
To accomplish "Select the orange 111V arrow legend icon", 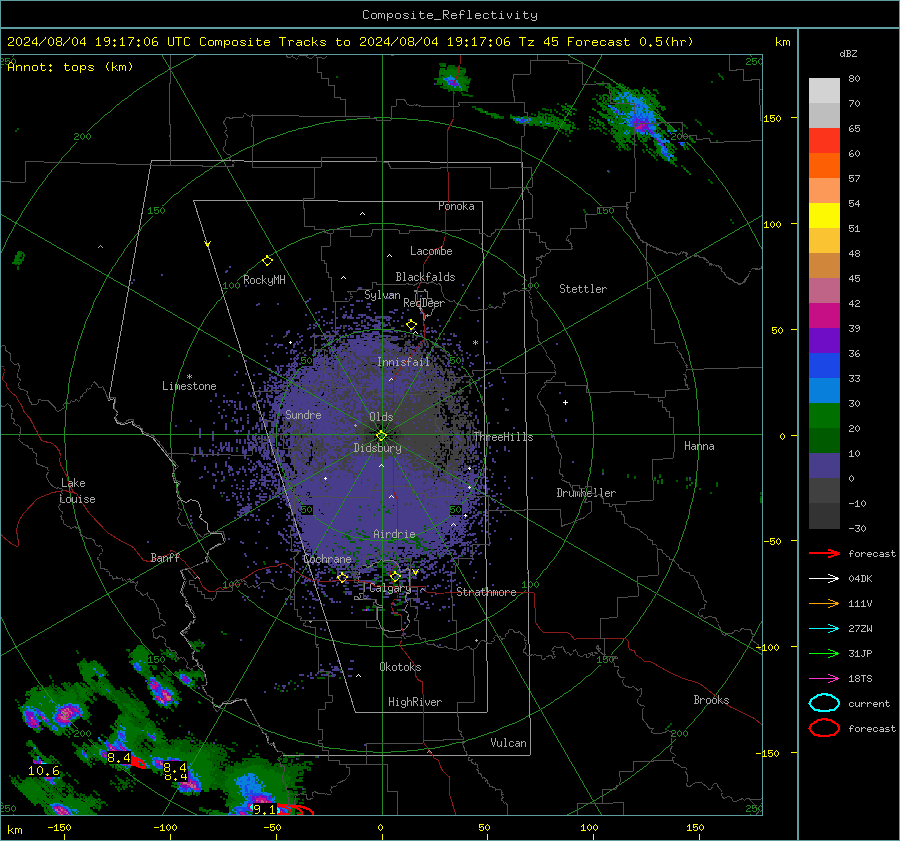I will tap(824, 603).
